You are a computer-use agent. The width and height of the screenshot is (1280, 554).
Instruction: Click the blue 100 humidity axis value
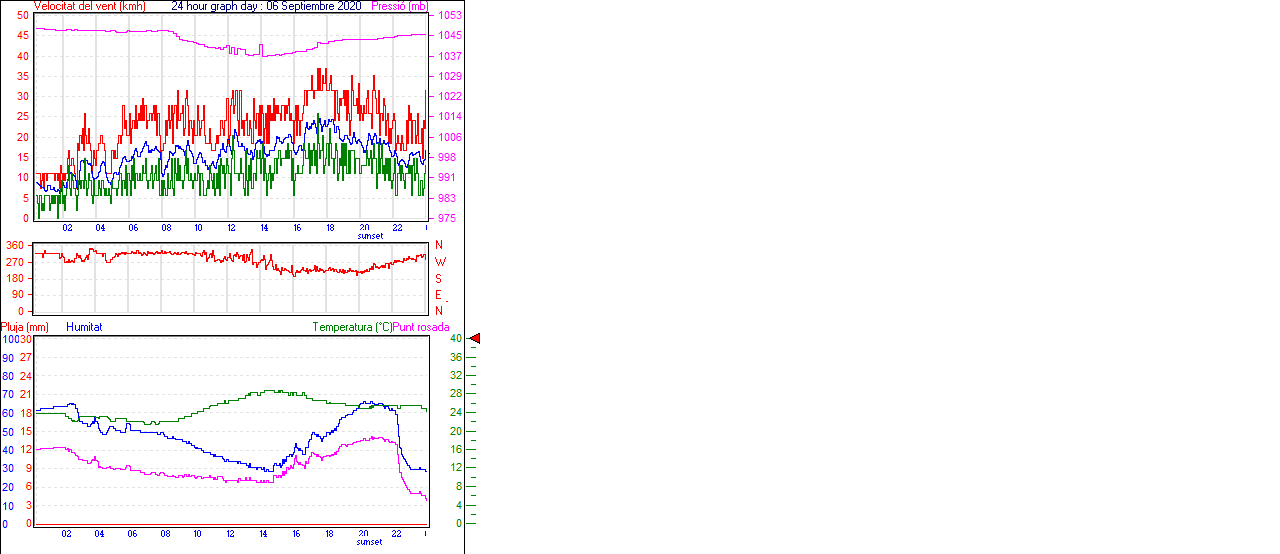pos(9,339)
